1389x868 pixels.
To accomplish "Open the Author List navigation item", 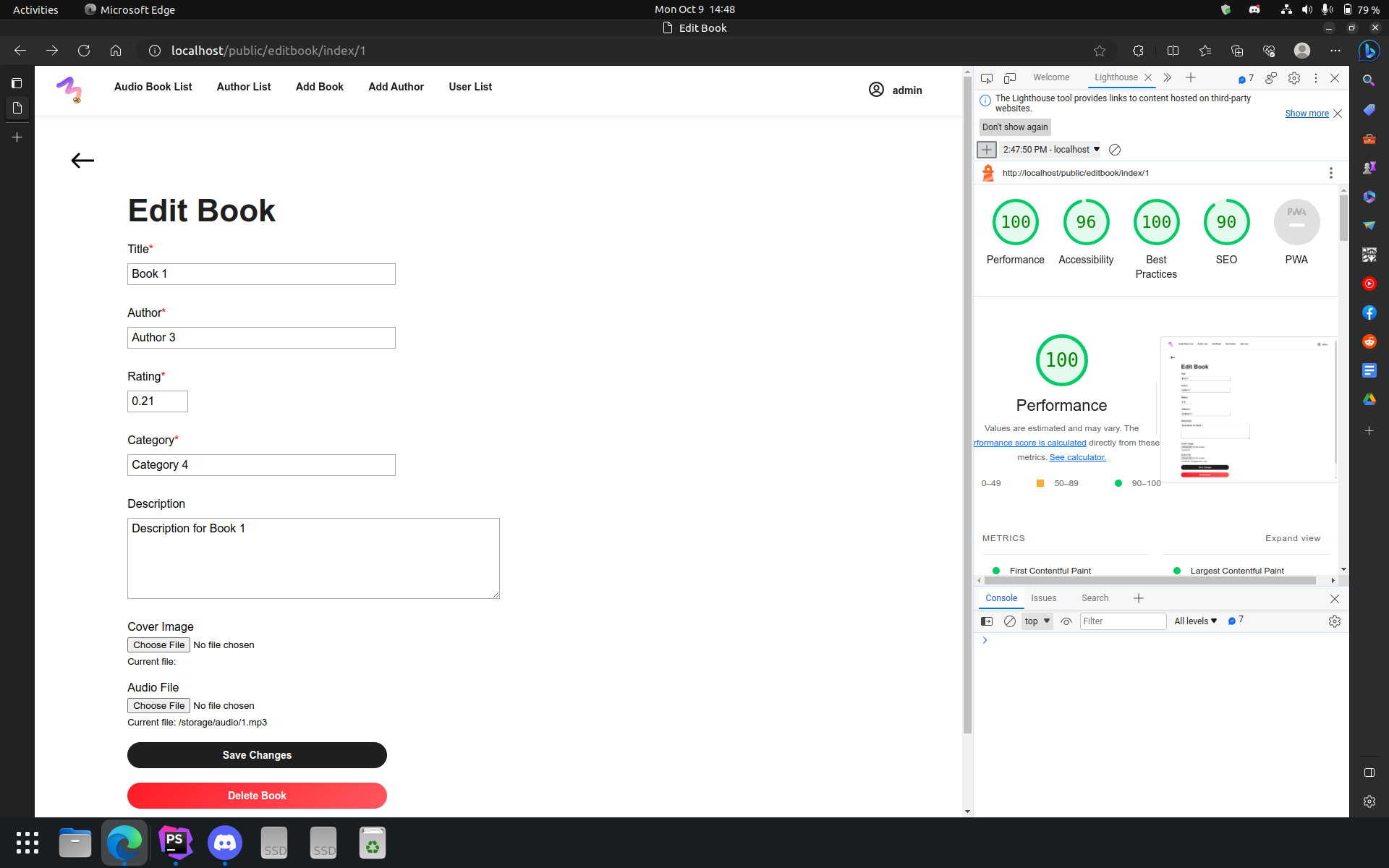I will tap(244, 87).
